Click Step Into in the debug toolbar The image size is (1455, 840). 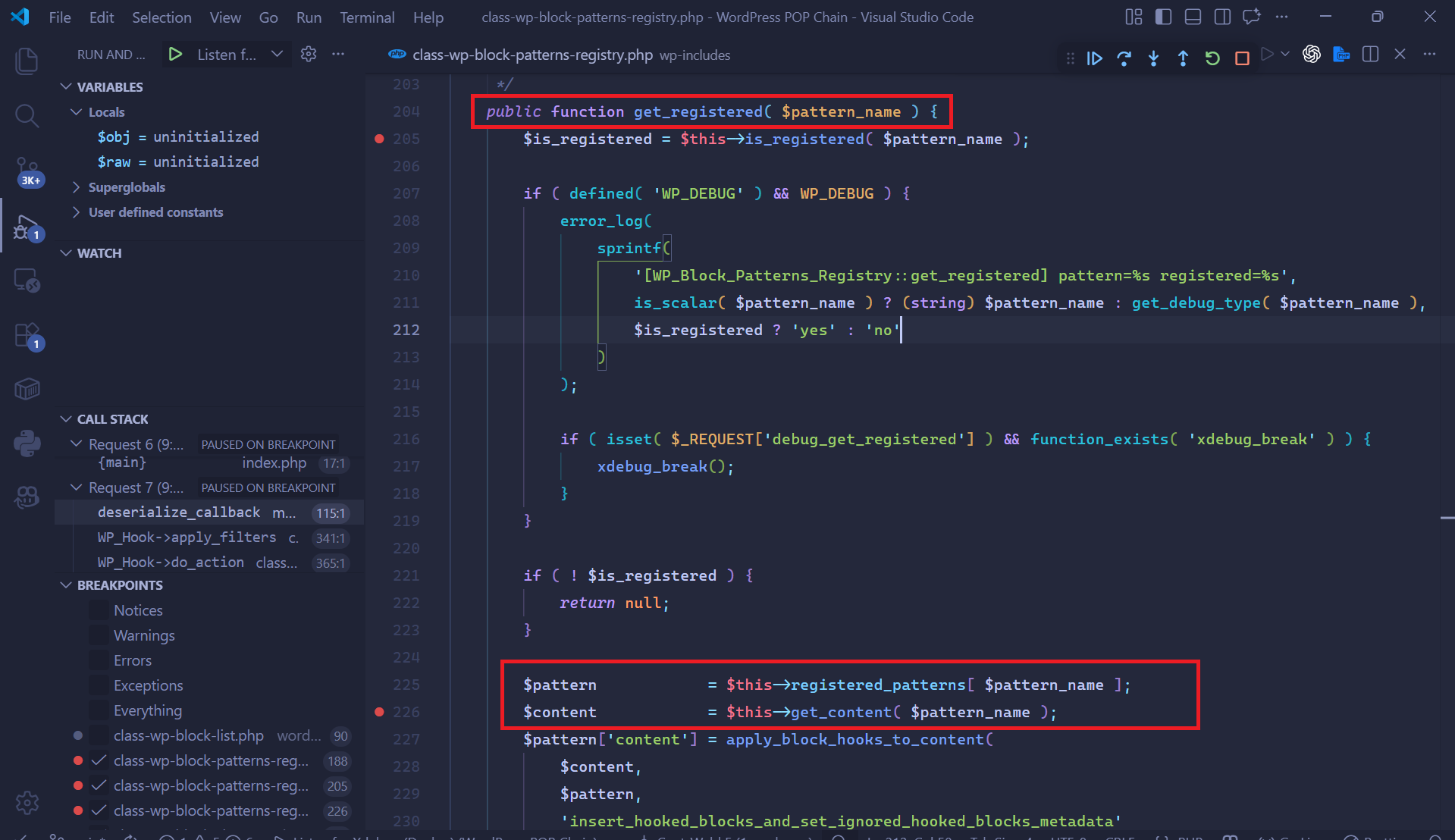(1153, 58)
